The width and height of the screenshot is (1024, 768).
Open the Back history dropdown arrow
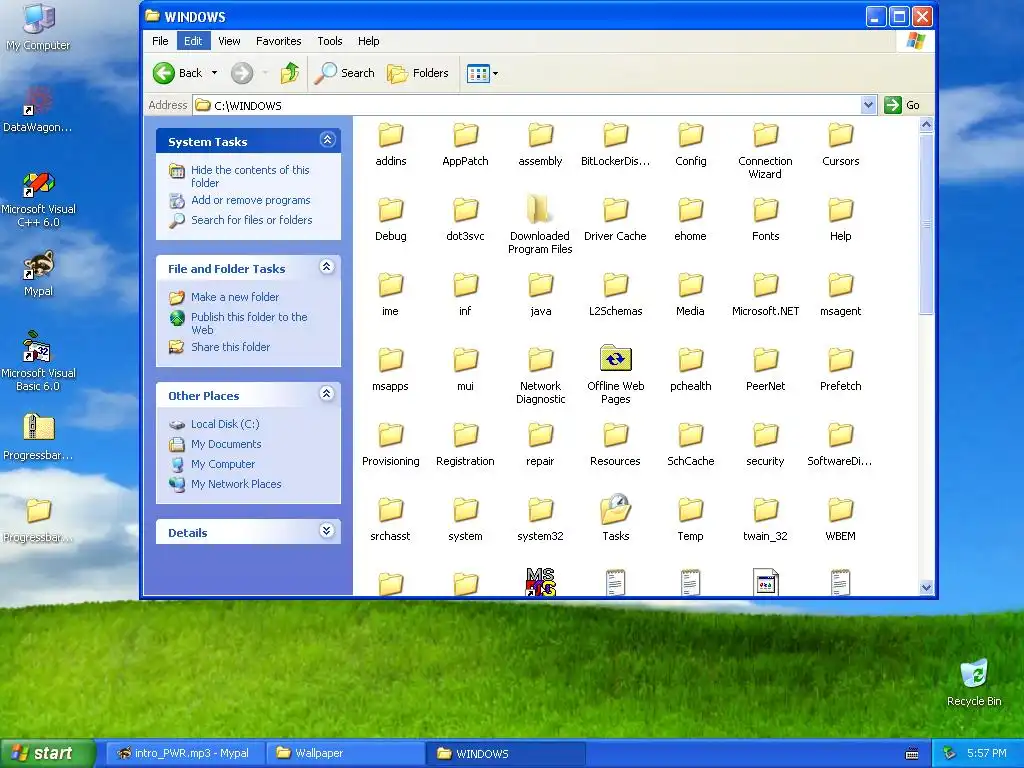click(x=214, y=73)
